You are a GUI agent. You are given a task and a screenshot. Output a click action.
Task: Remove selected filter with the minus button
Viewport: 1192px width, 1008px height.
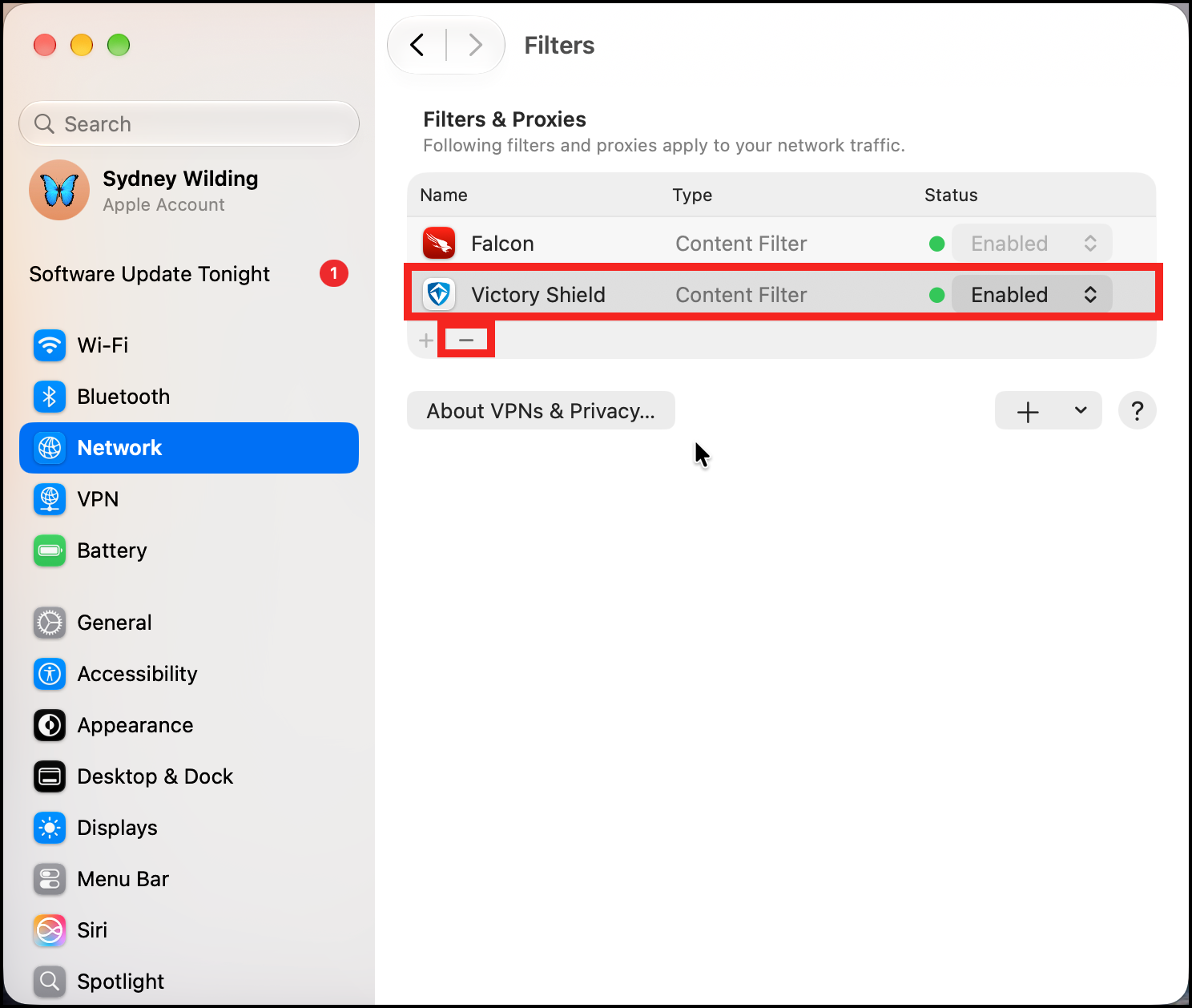click(466, 340)
